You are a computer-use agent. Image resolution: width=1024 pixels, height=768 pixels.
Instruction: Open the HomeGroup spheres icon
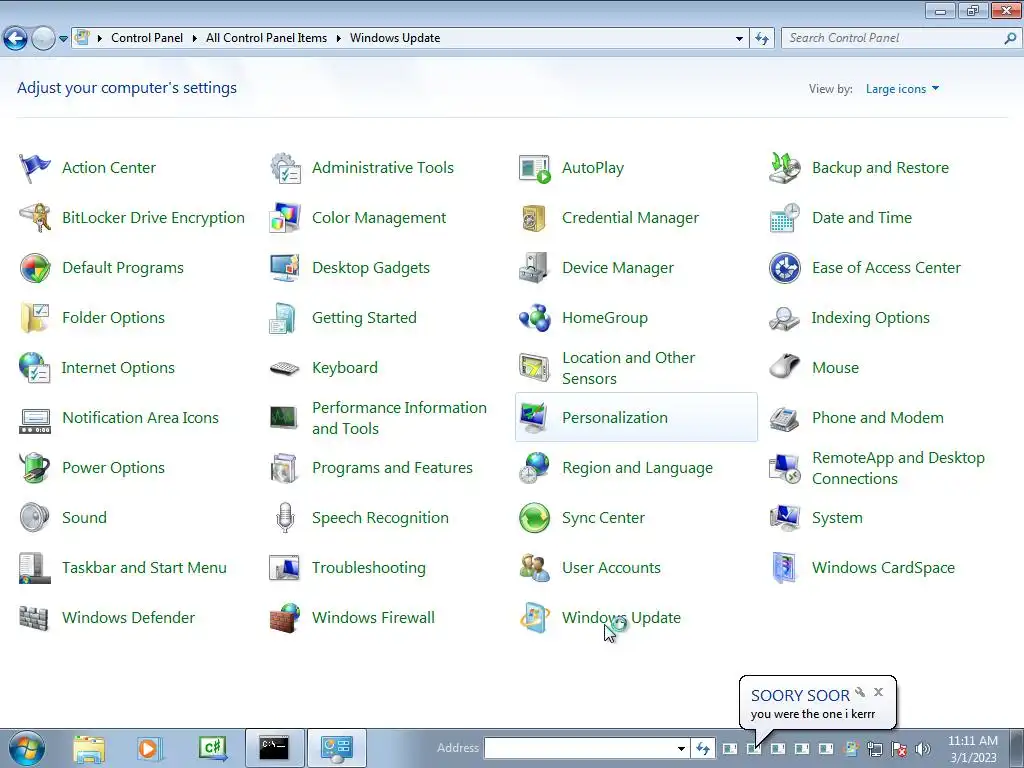click(x=535, y=318)
